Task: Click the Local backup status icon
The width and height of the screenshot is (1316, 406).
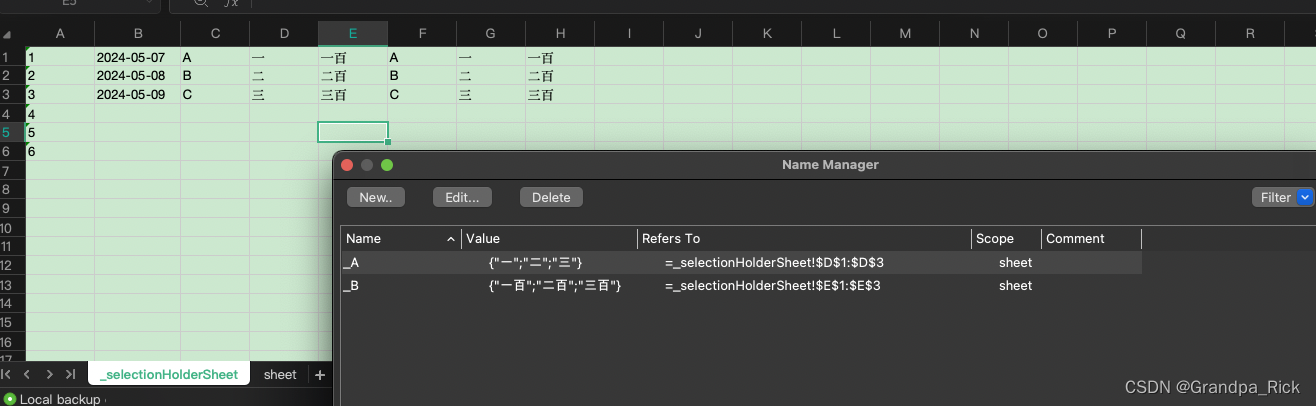Action: coord(10,399)
